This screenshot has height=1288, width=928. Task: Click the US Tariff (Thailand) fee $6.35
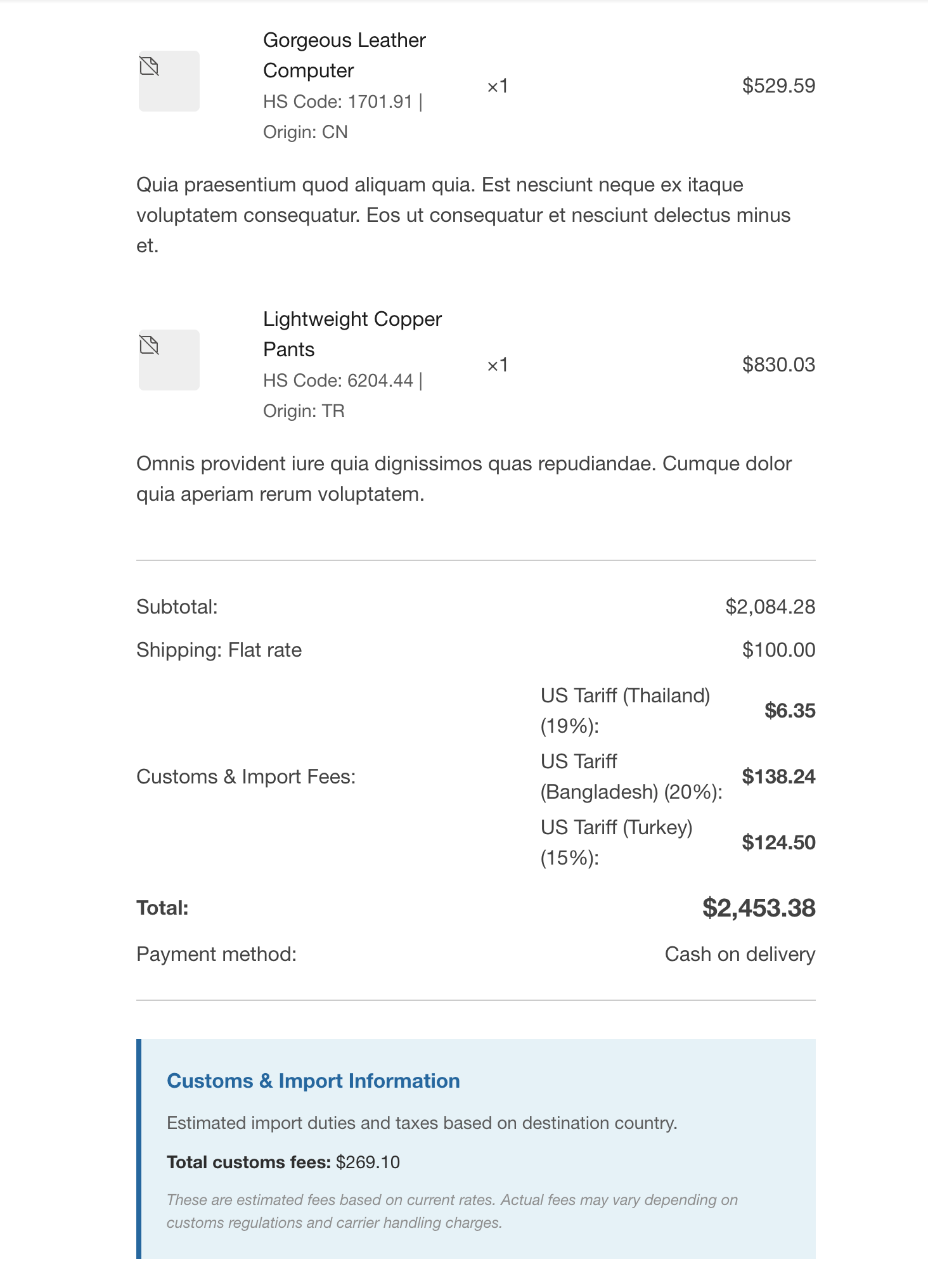(790, 711)
